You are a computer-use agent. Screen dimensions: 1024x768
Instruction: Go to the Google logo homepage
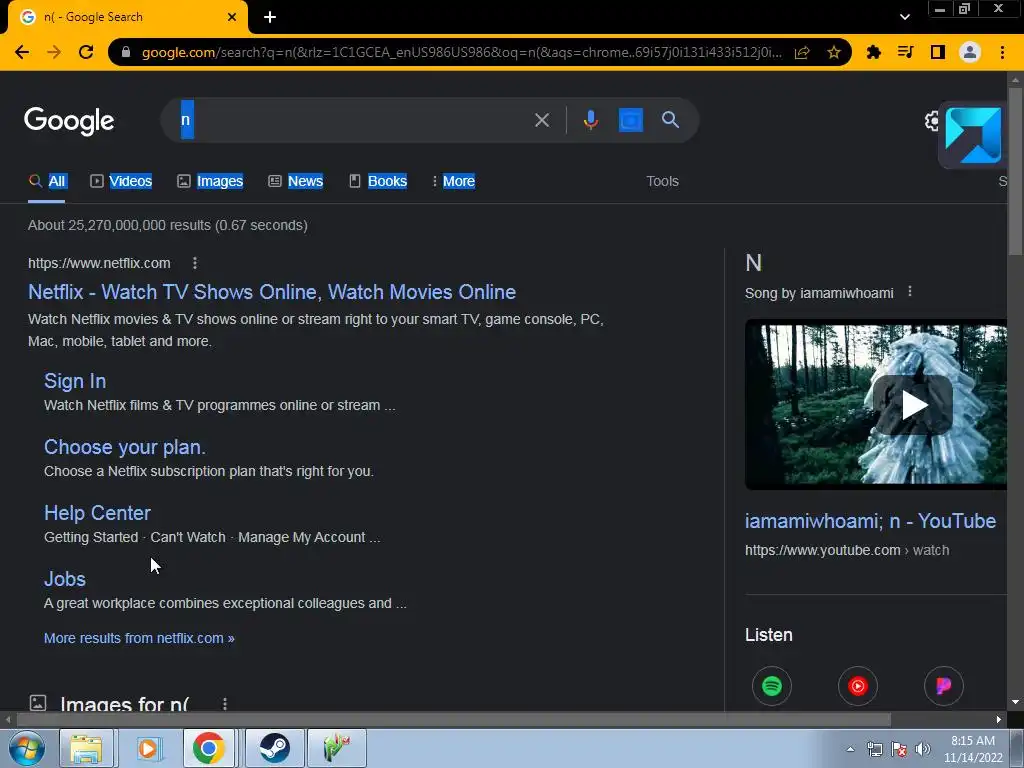tap(69, 121)
